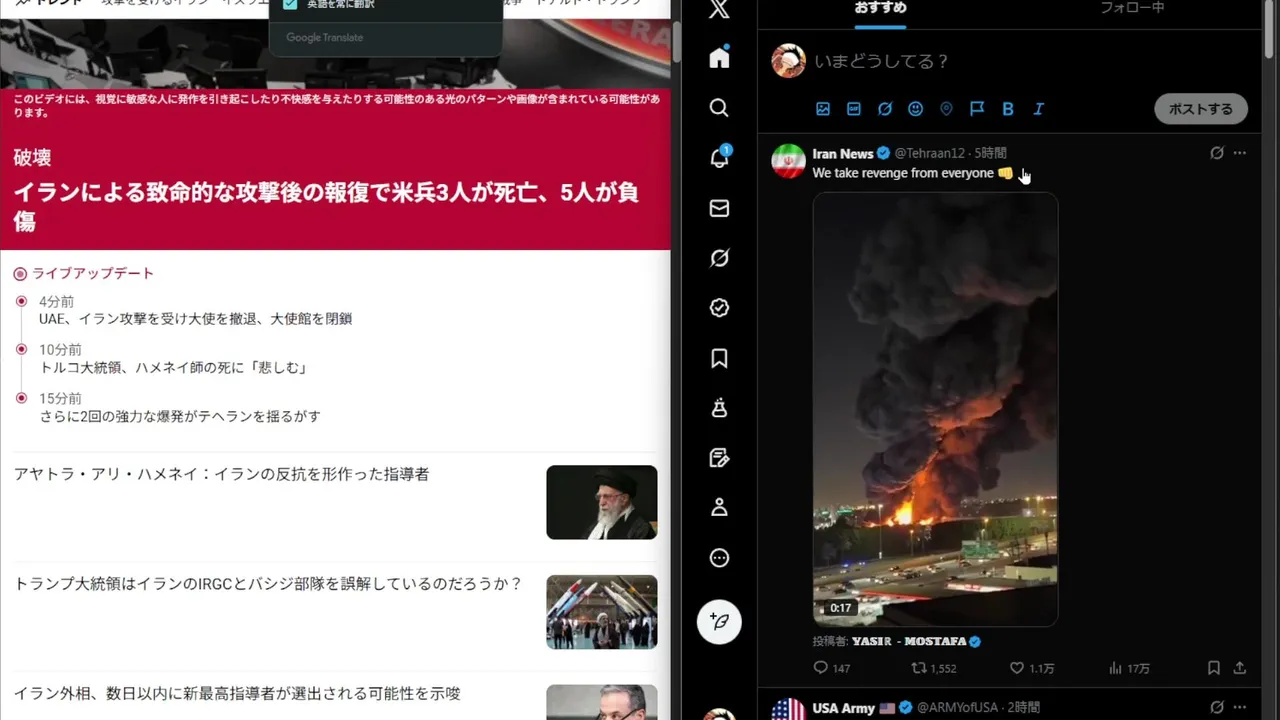The width and height of the screenshot is (1280, 720).
Task: Toggle Bold formatting in compose toolbar
Action: (1008, 109)
